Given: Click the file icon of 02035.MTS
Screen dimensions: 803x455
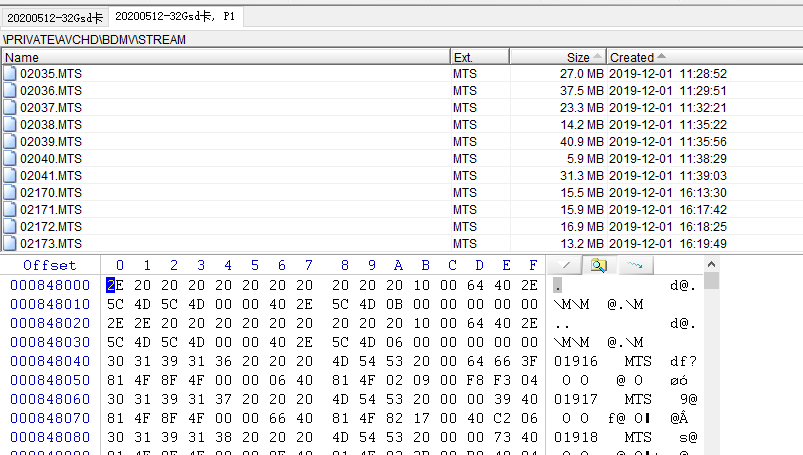Looking at the screenshot, I should (11, 73).
